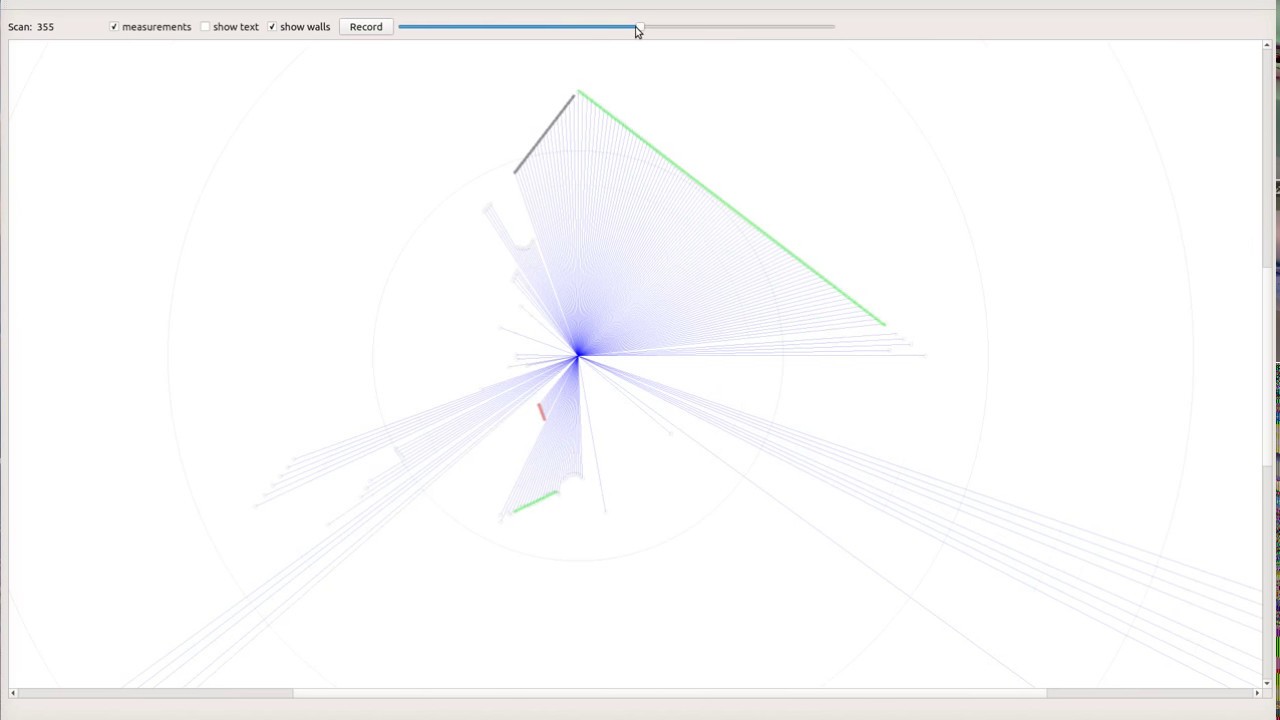Click the short green wall near bottom
This screenshot has width=1280, height=720.
[535, 502]
